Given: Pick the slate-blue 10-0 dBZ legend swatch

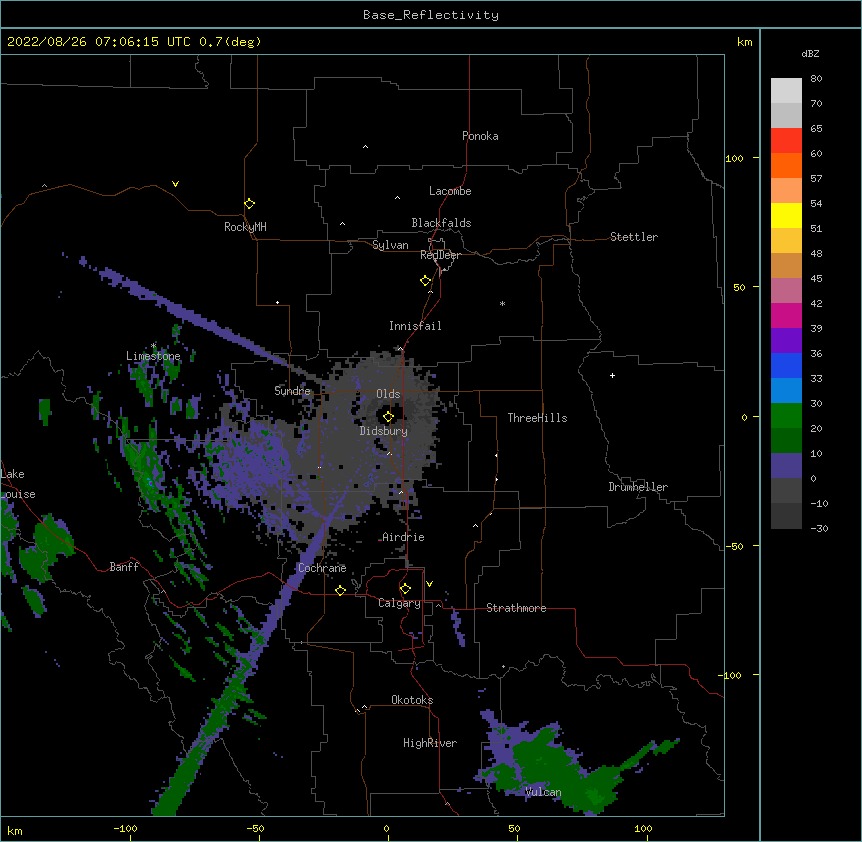Looking at the screenshot, I should pos(786,466).
